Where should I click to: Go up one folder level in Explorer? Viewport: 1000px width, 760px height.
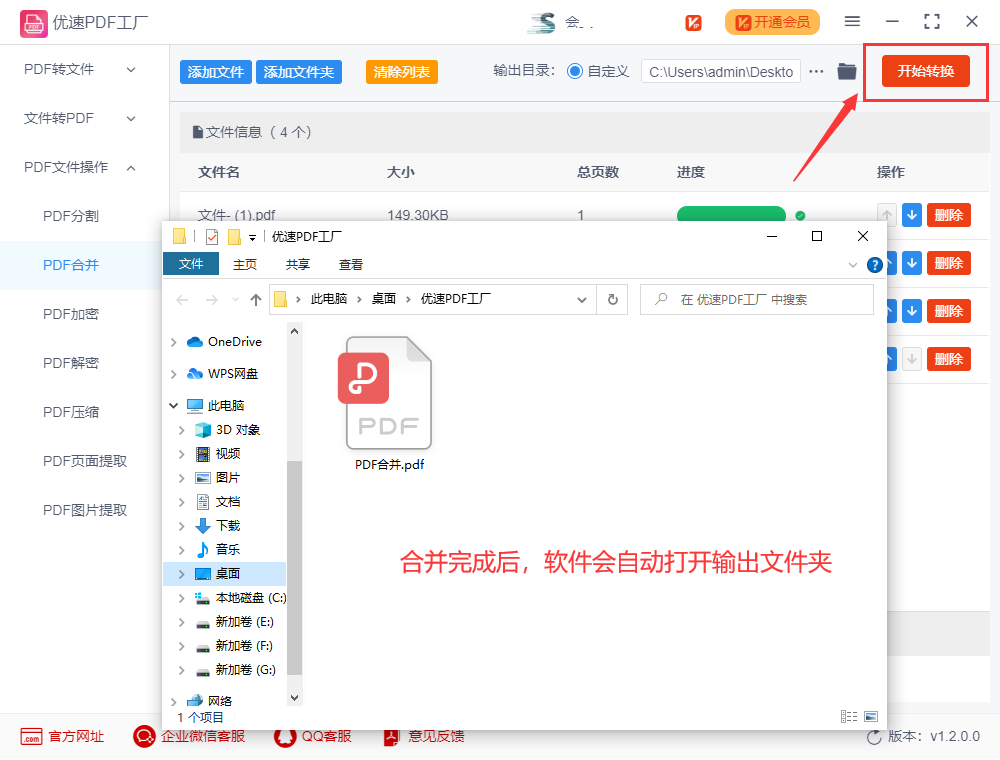[256, 300]
